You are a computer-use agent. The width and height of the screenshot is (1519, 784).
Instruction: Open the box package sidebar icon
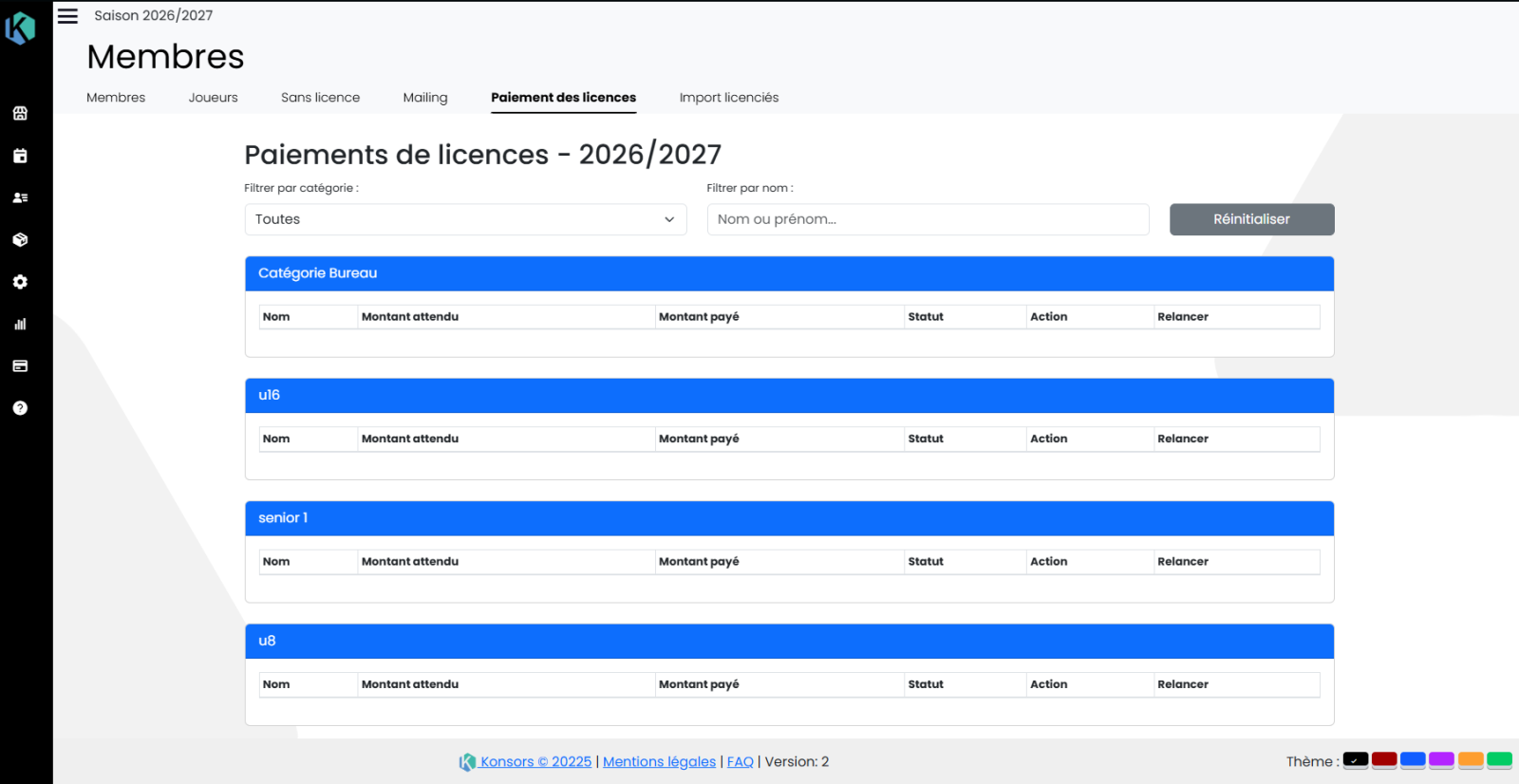[20, 239]
